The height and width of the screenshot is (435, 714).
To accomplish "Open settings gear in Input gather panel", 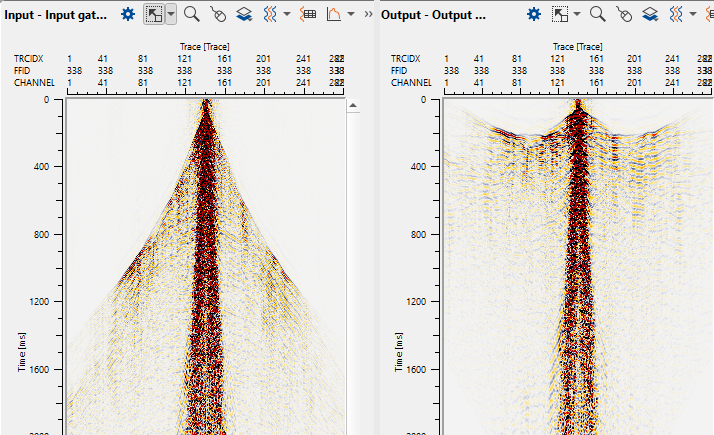I will 128,14.
